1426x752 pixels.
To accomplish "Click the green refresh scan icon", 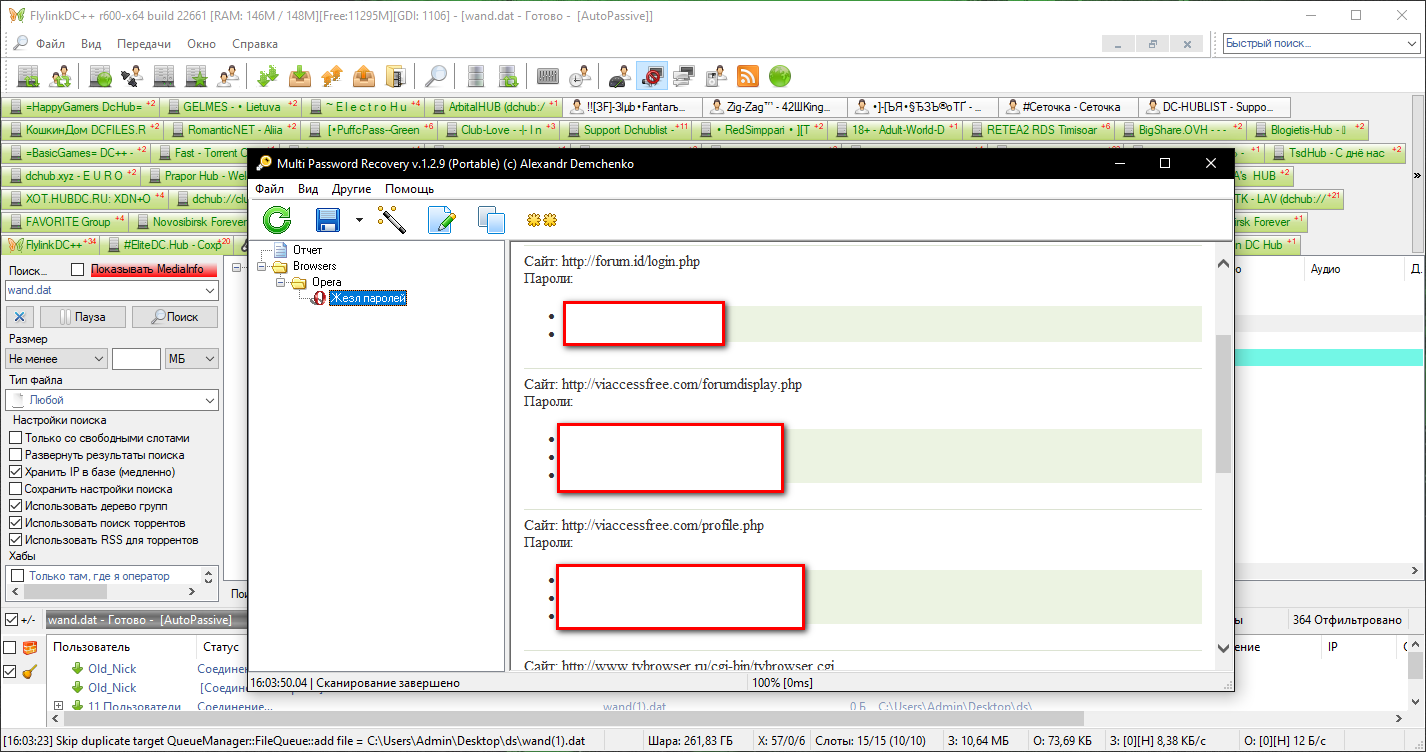I will pos(277,219).
